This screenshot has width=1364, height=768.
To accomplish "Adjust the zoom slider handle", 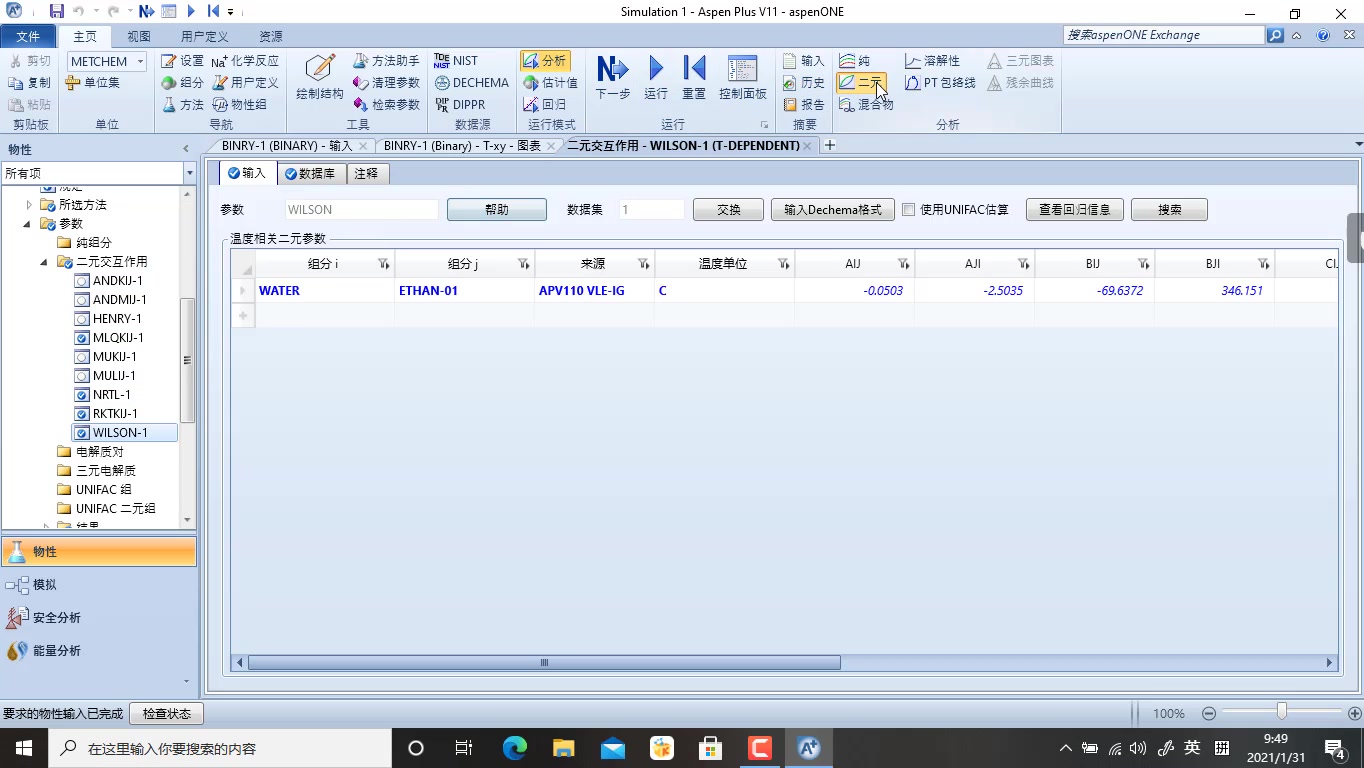I will [x=1281, y=712].
